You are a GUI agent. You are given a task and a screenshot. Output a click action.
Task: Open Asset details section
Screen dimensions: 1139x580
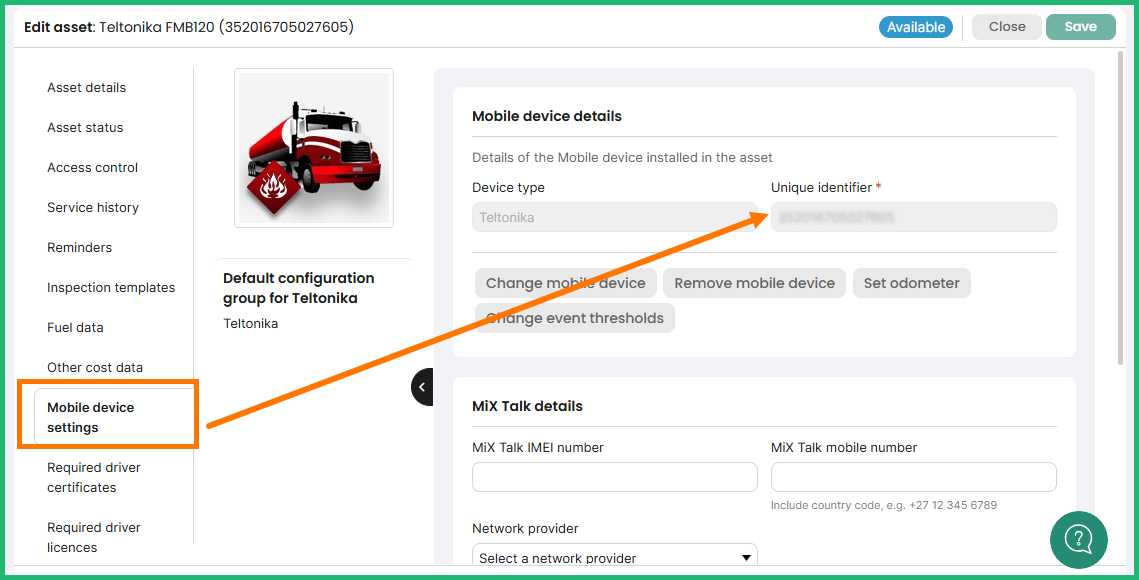click(87, 88)
